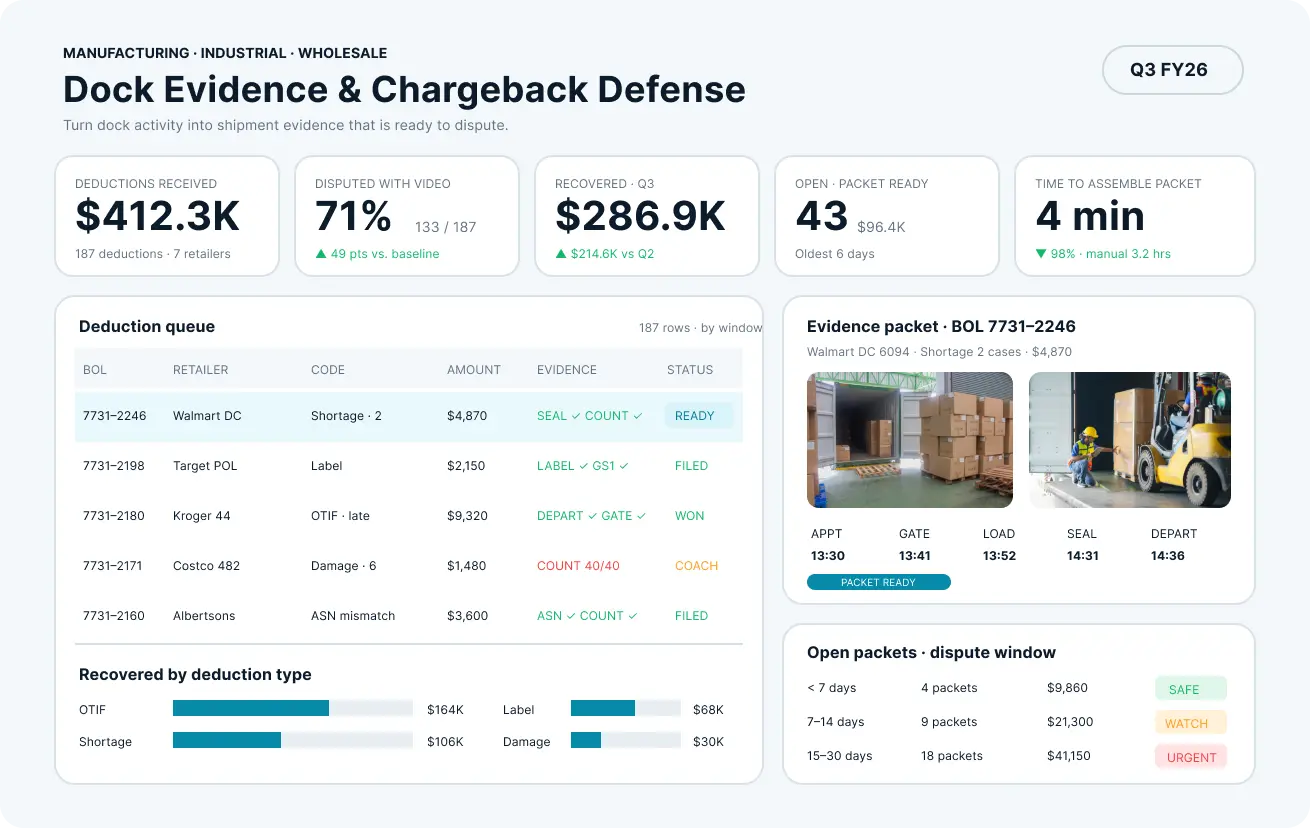The image size is (1310, 828).
Task: Click the red COUNT 40/40 evidence text
Action: click(x=578, y=566)
